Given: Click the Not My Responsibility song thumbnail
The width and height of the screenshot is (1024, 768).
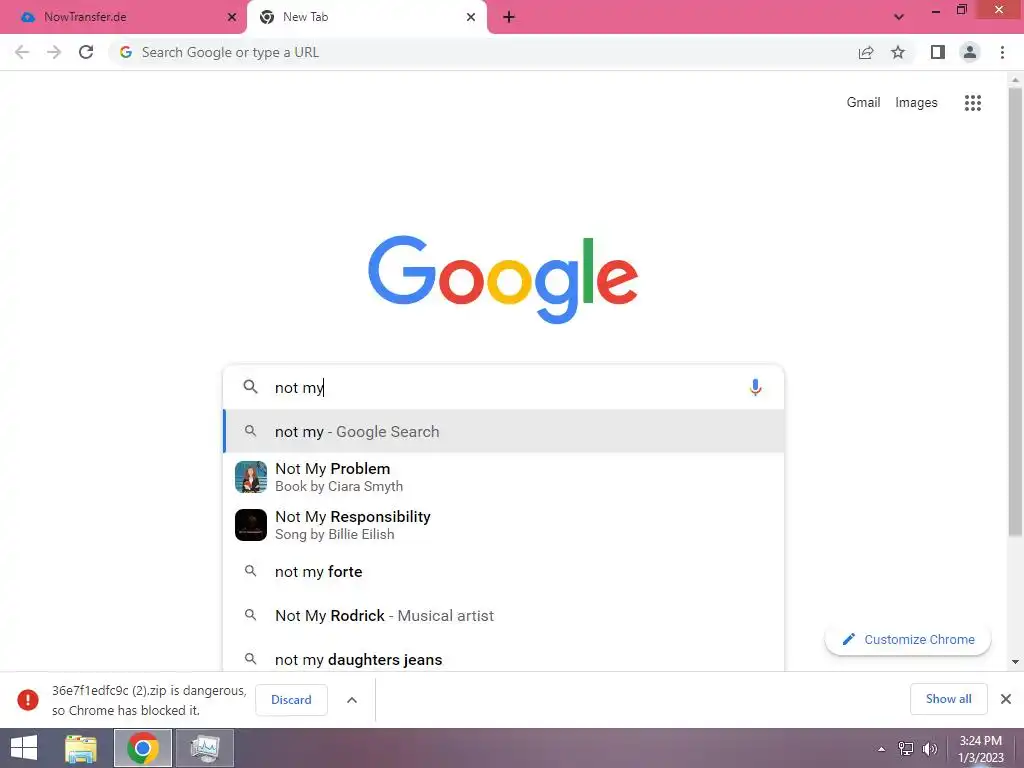Looking at the screenshot, I should [x=251, y=525].
